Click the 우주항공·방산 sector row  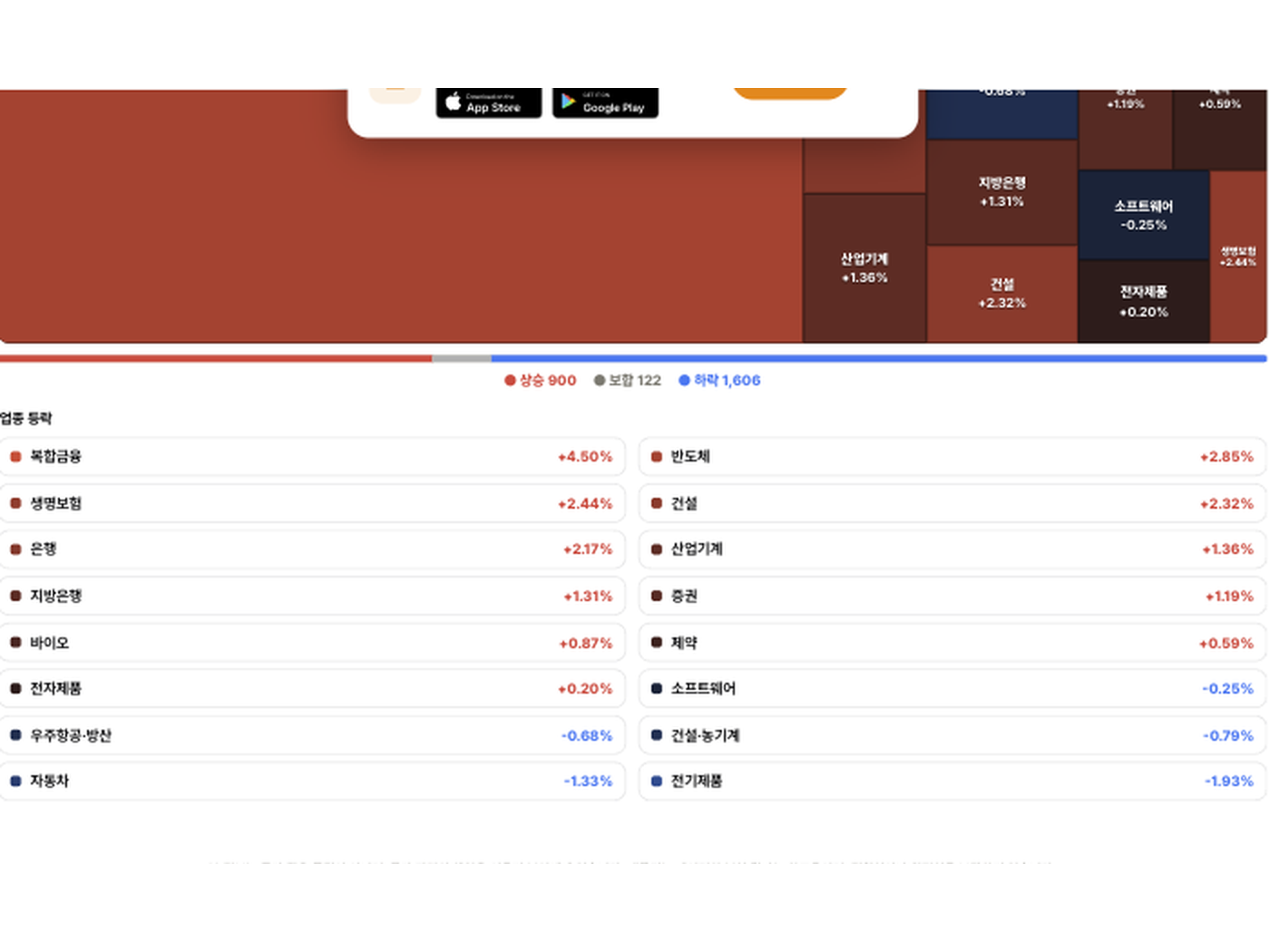click(x=312, y=735)
